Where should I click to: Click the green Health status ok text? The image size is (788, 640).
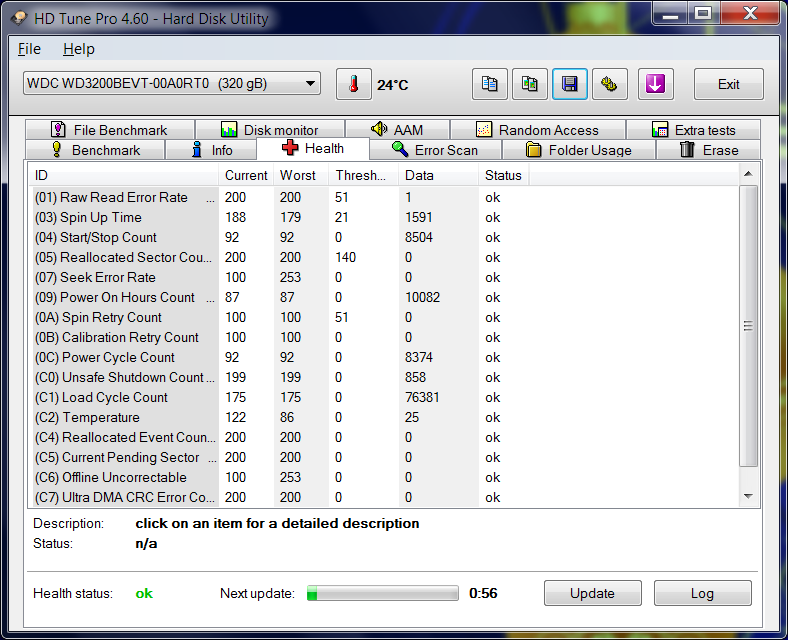tap(144, 593)
